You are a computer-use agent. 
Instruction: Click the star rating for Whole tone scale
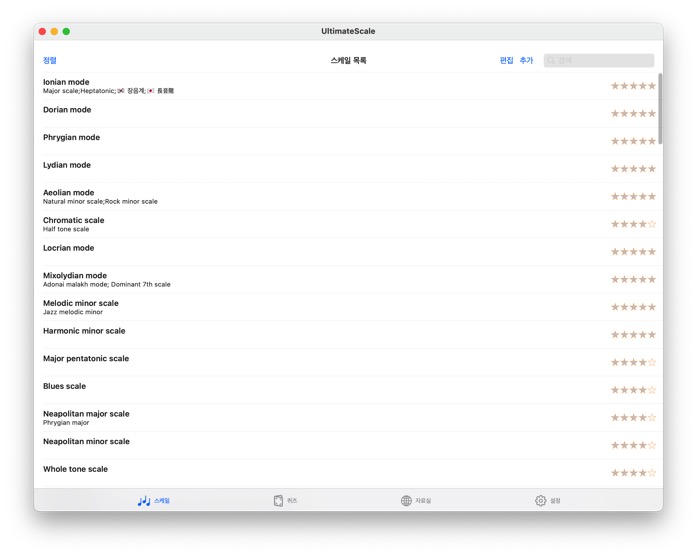click(633, 473)
